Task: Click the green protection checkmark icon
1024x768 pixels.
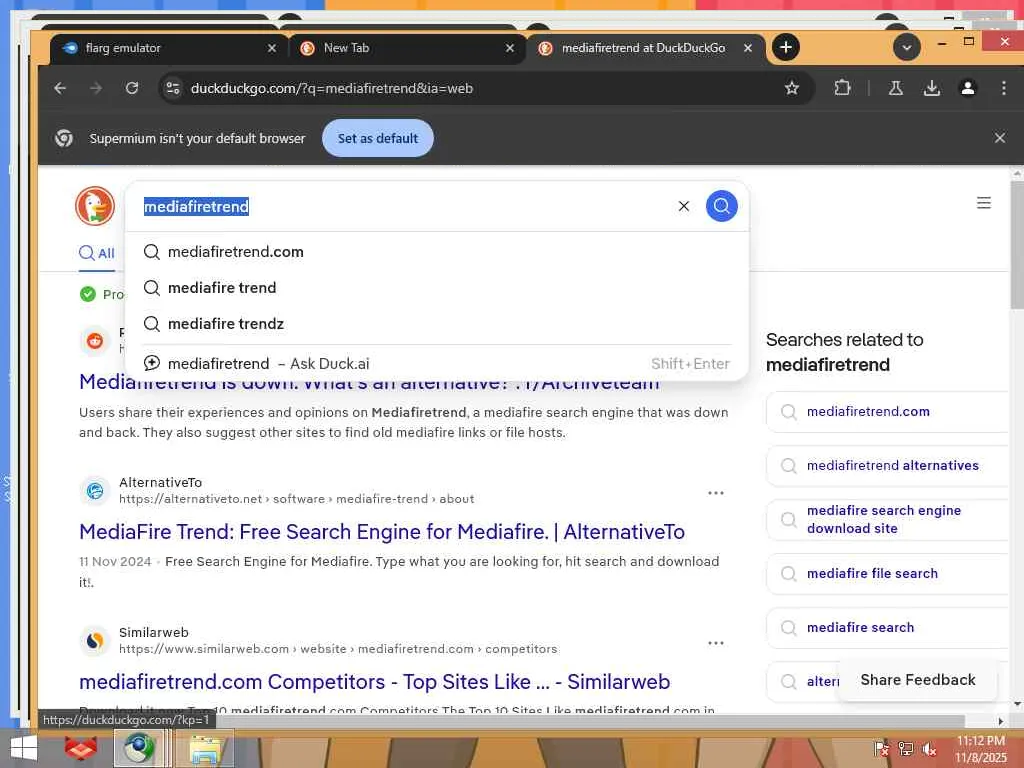Action: 88,295
